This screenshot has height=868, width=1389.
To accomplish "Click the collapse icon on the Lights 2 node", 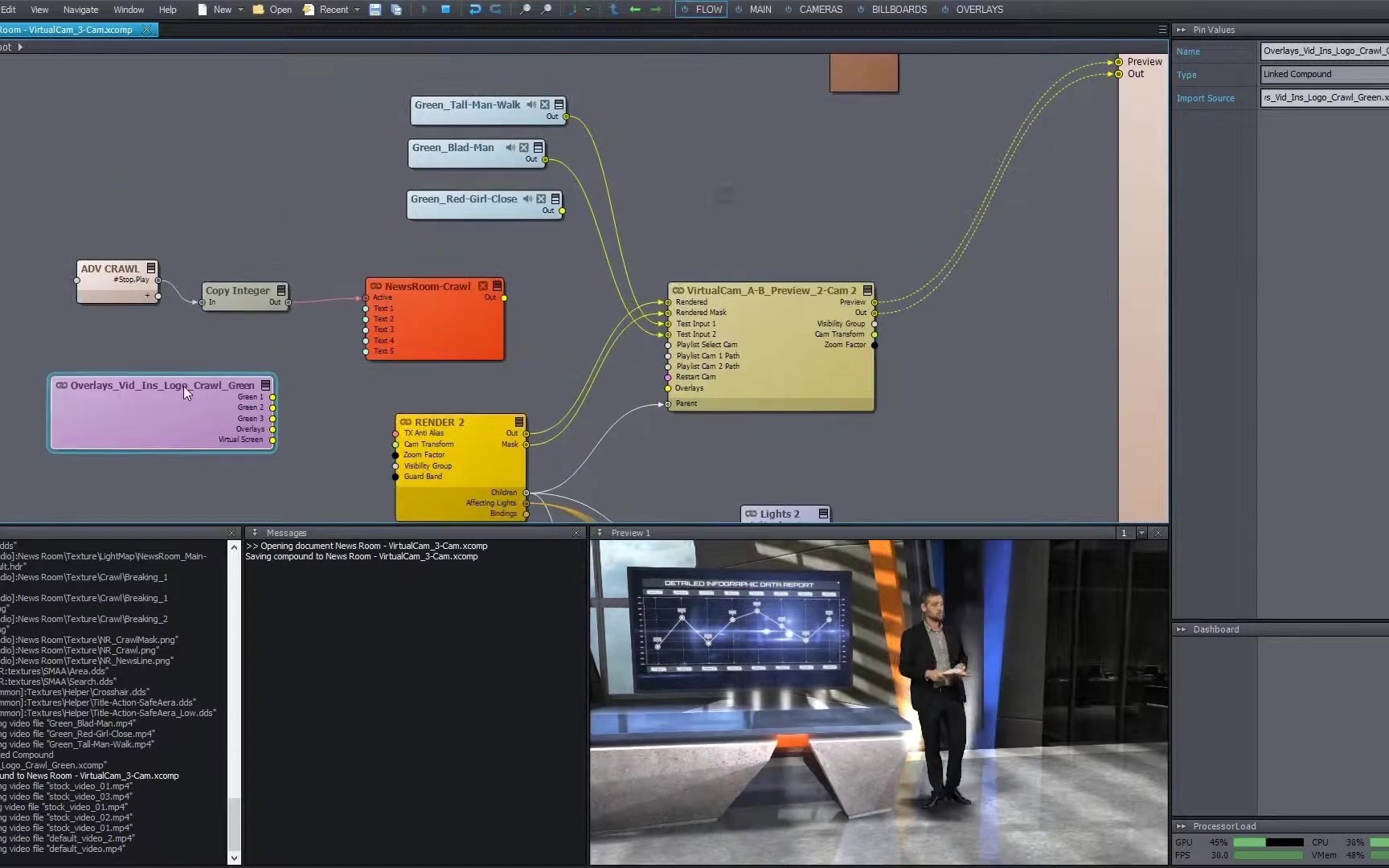I will pyautogui.click(x=823, y=514).
